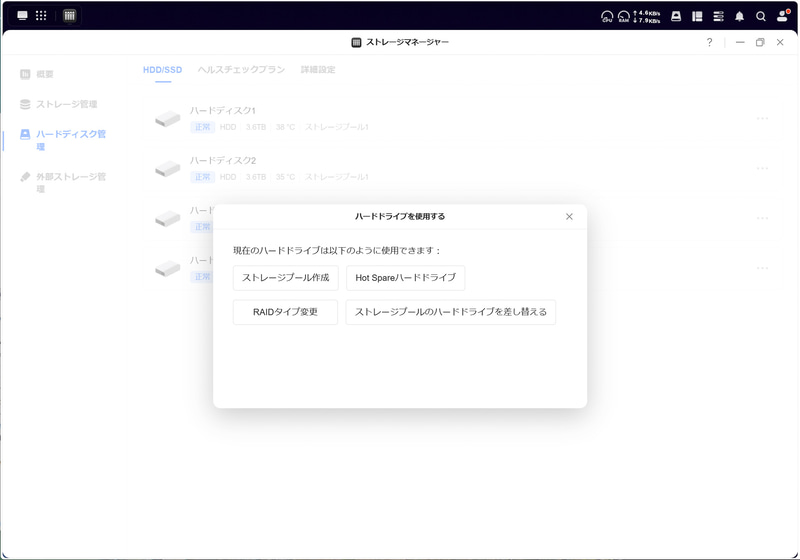This screenshot has height=560, width=800.
Task: Open 外部ストレージ管理 in the sidebar
Action: pyautogui.click(x=63, y=183)
